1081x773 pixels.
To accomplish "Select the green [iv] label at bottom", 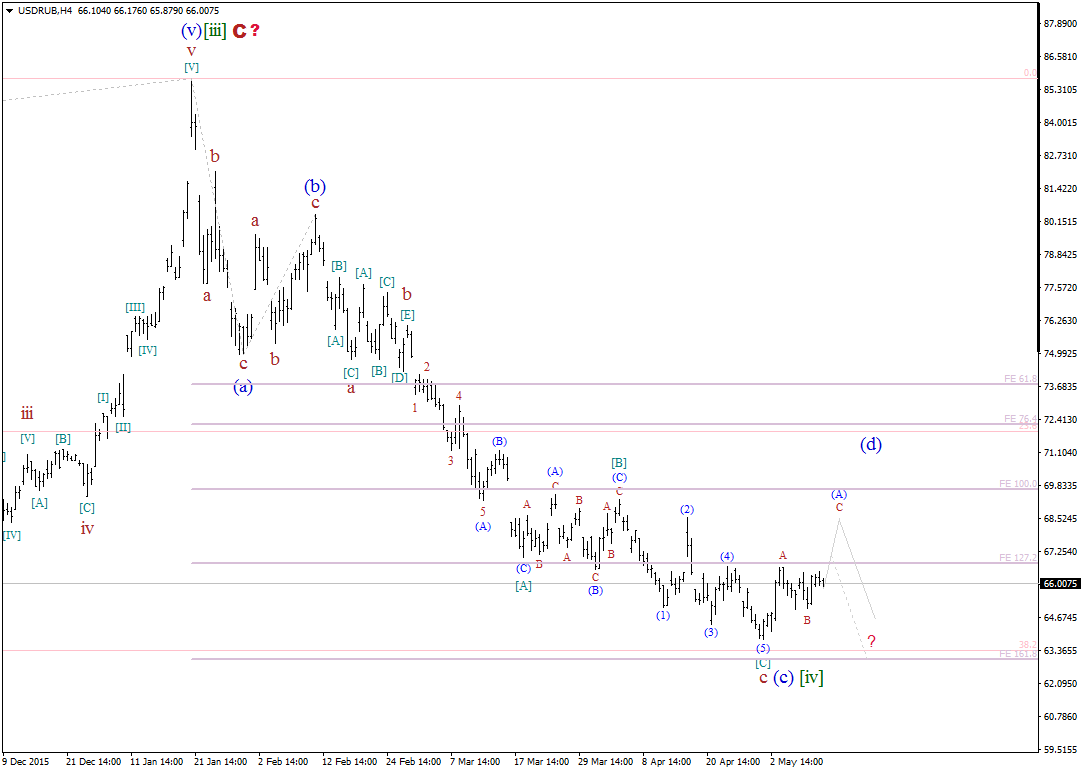I will (x=811, y=678).
